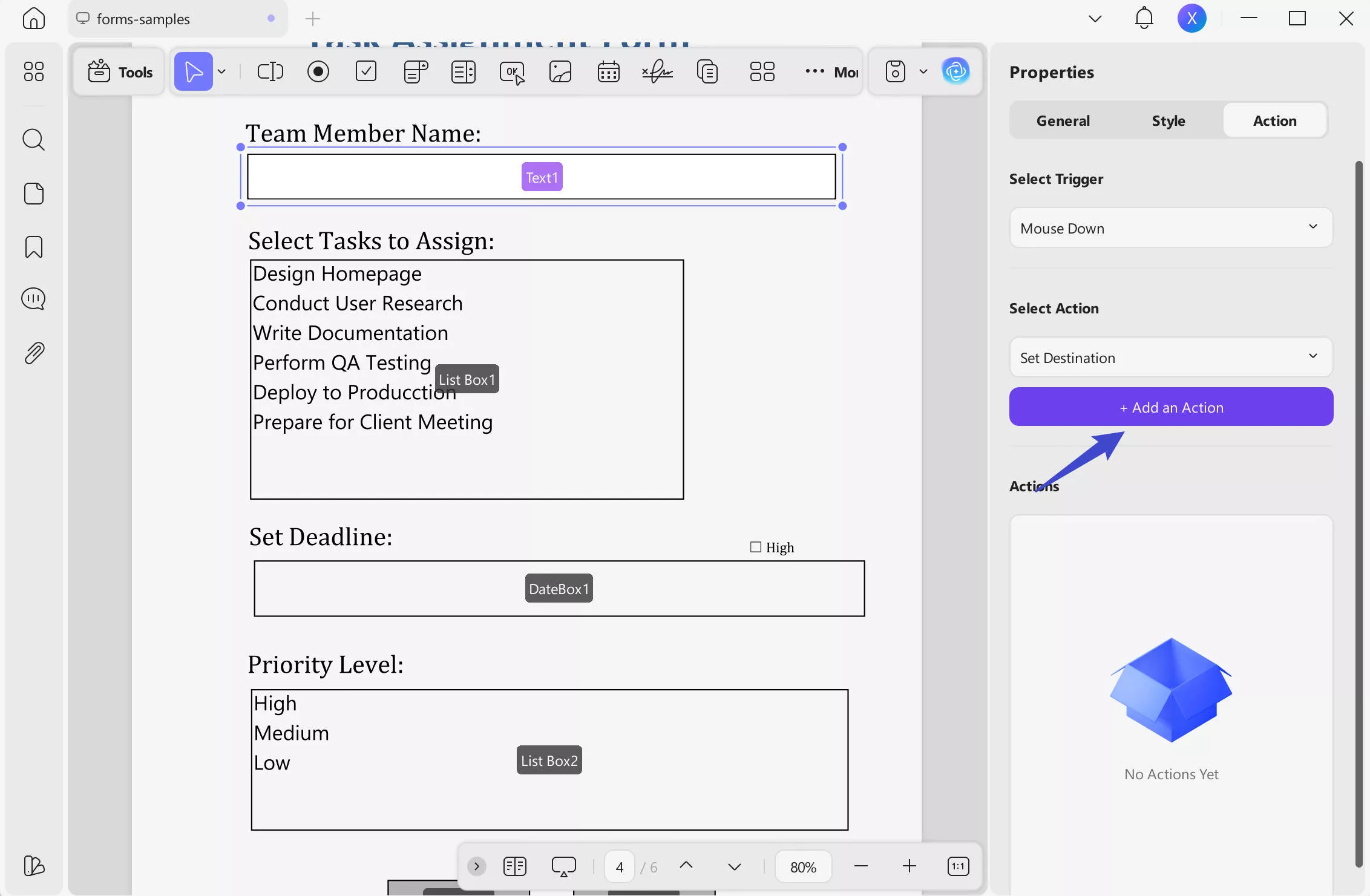Click the zoom in plus button
The width and height of the screenshot is (1370, 896).
(x=909, y=866)
